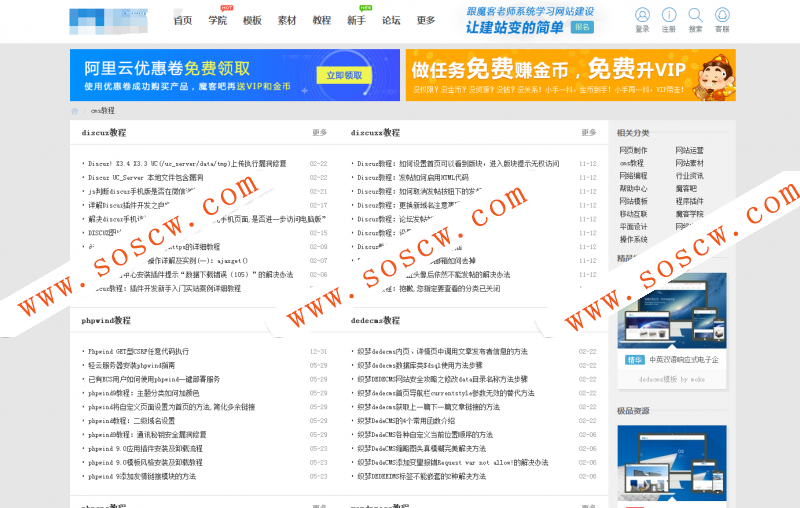Screen dimensions: 800x508
Task: Select 移动互联 category link
Action: [x=633, y=214]
